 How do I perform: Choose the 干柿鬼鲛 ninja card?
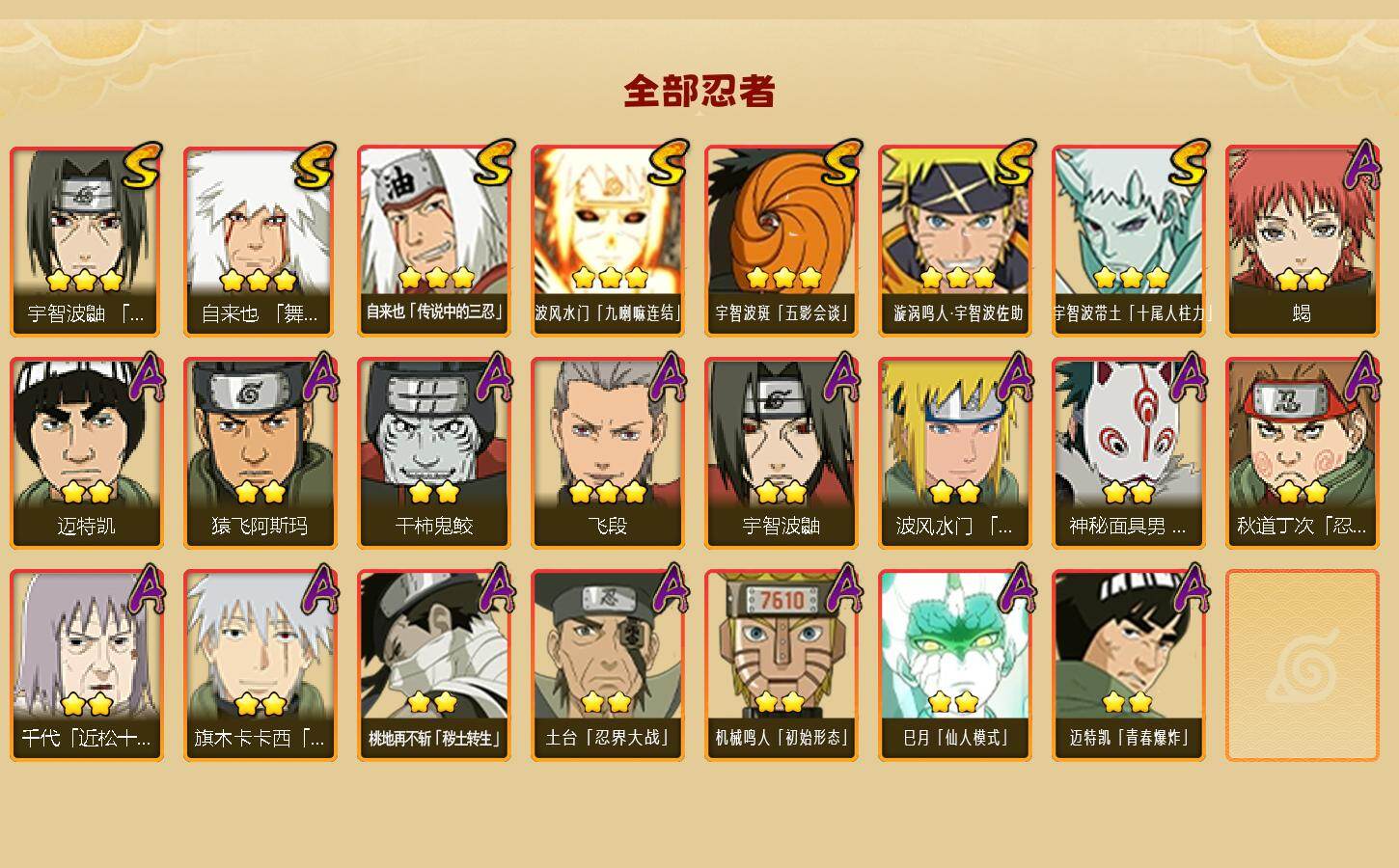(x=433, y=453)
